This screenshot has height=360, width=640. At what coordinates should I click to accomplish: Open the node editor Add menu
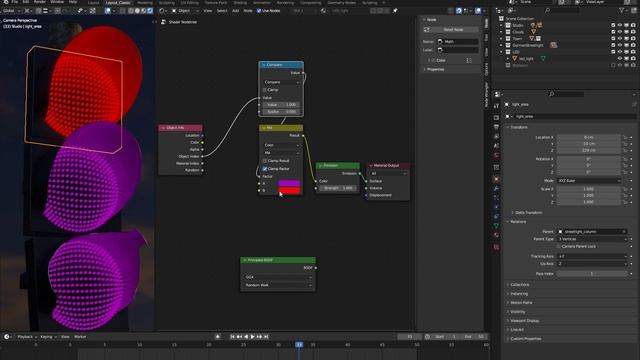236,11
